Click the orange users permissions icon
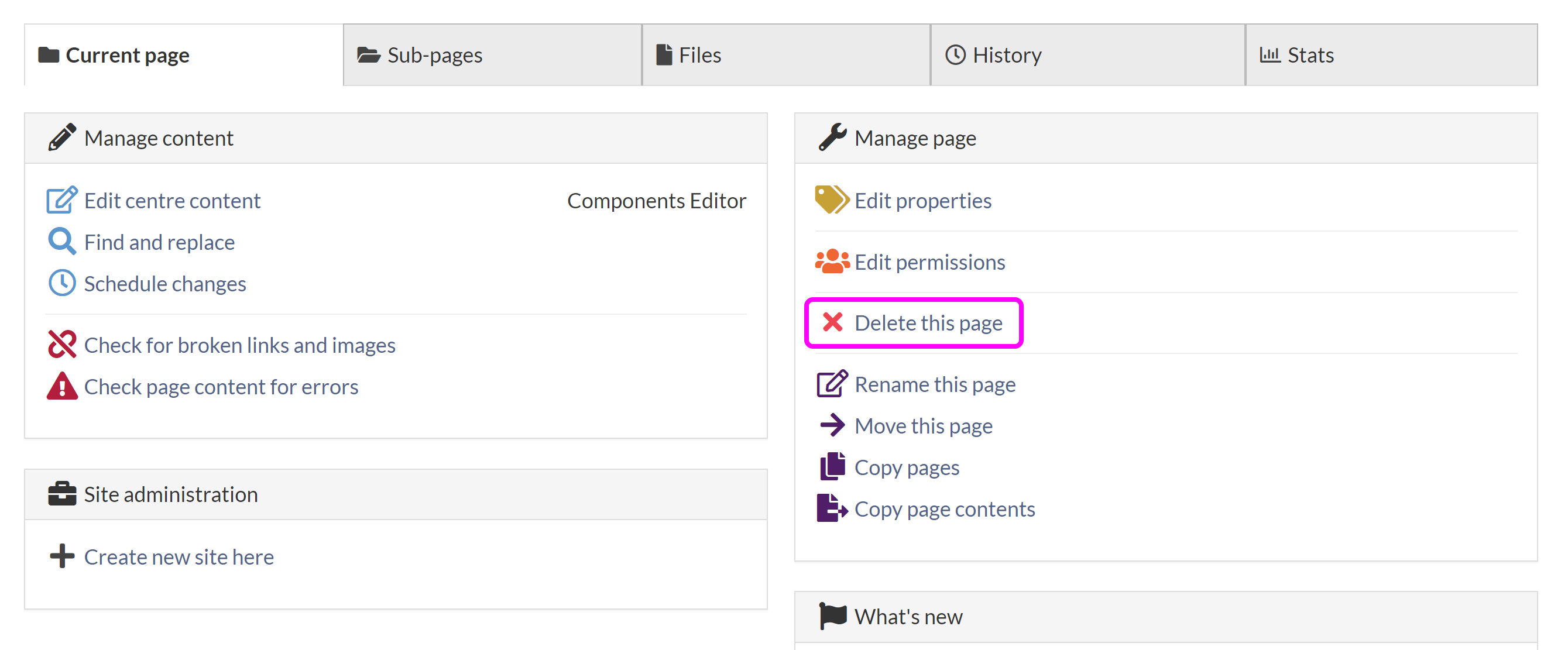This screenshot has height=650, width=1568. pos(832,262)
